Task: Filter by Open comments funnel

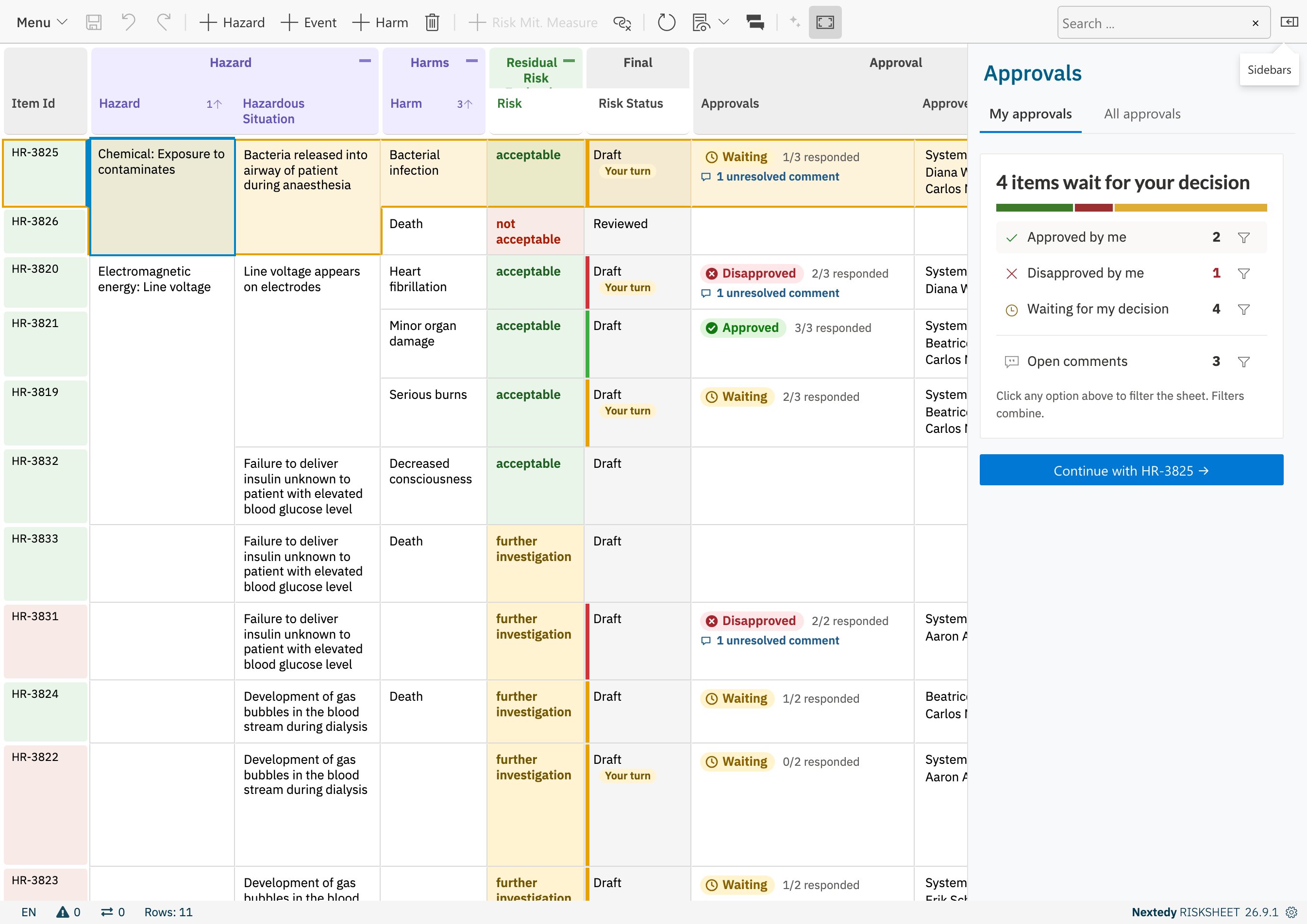Action: click(1244, 362)
